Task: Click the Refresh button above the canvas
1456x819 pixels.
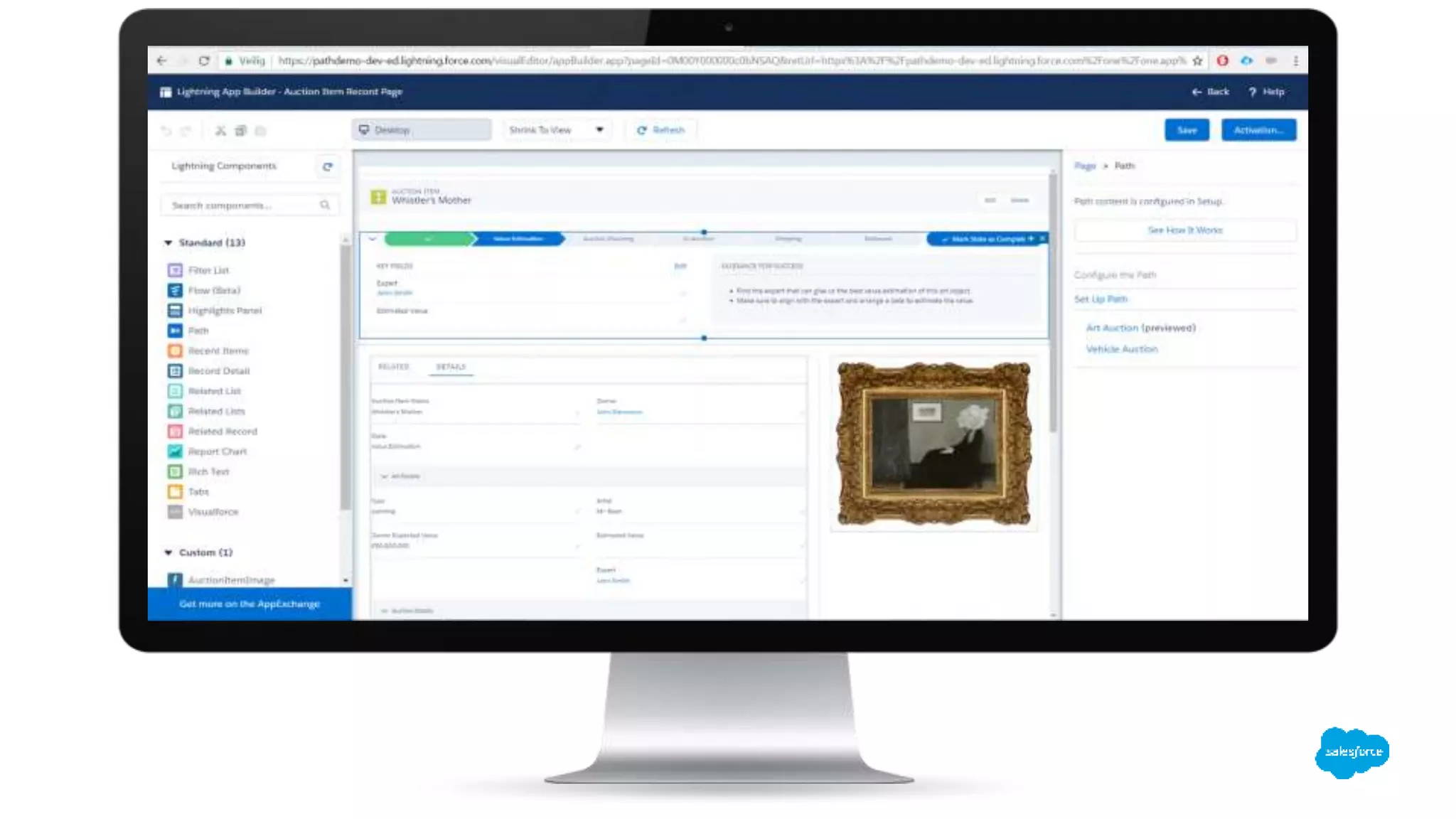Action: (x=660, y=130)
